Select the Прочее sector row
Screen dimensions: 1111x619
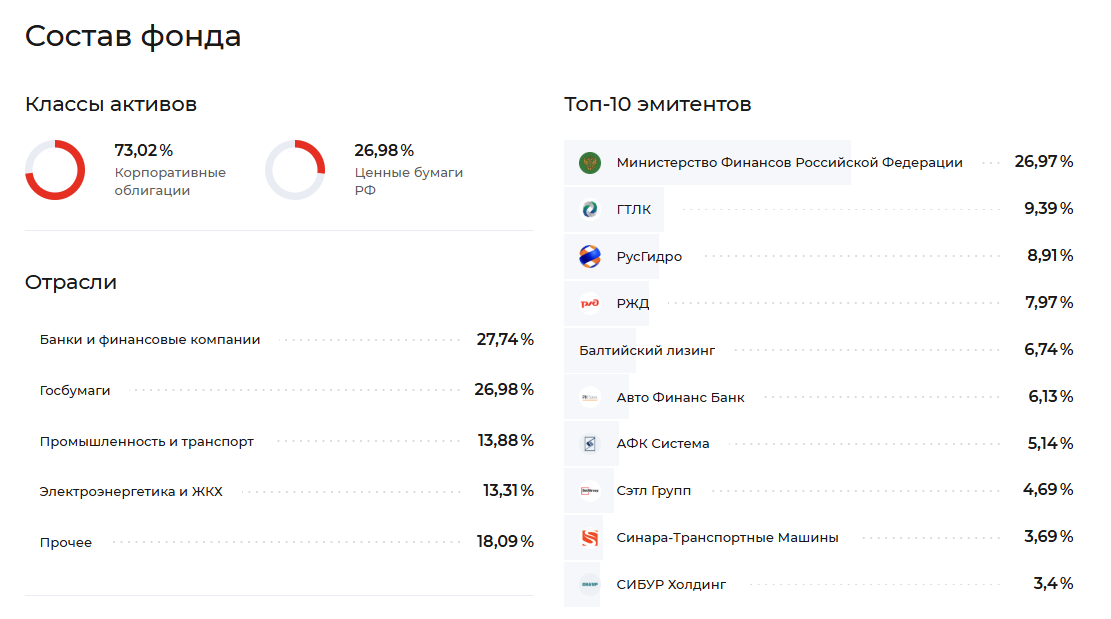(66, 543)
